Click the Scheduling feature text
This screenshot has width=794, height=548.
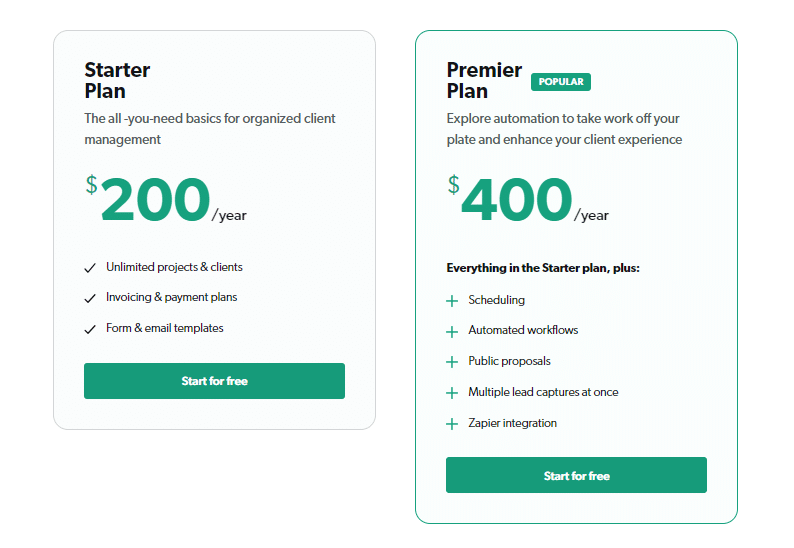[x=496, y=300]
